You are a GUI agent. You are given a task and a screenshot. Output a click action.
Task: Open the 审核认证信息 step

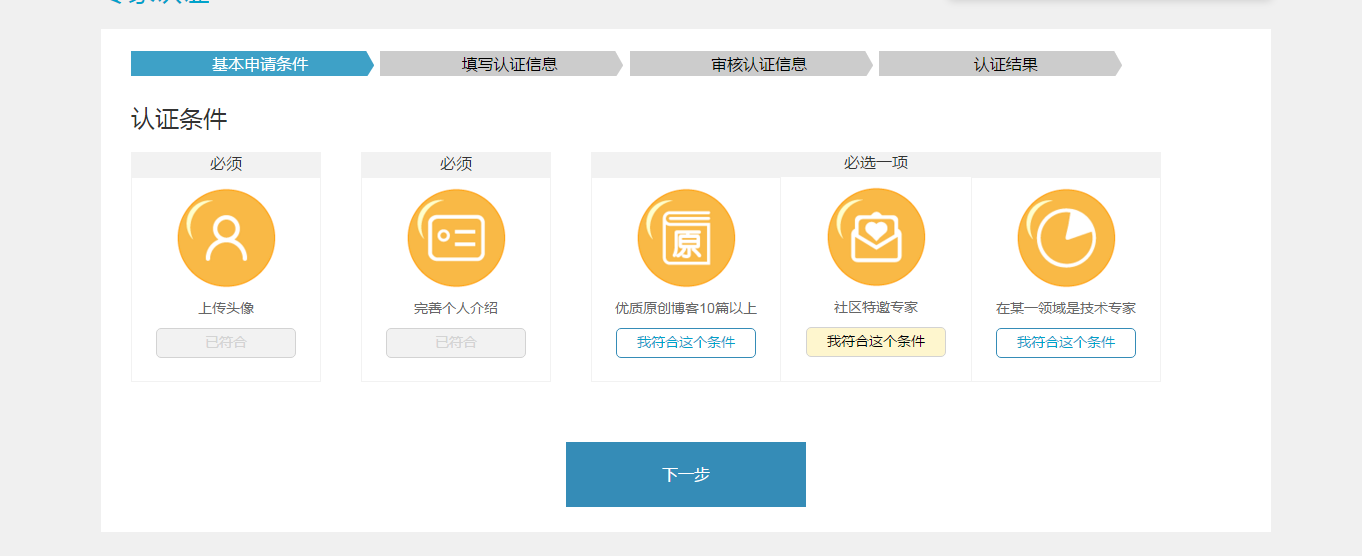(752, 64)
